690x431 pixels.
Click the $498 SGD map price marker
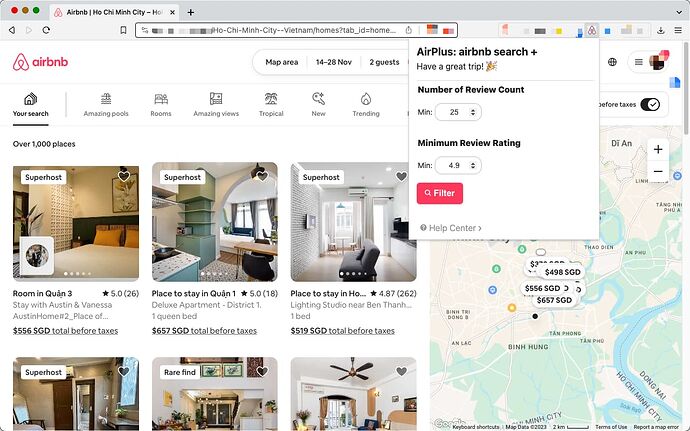(x=562, y=272)
